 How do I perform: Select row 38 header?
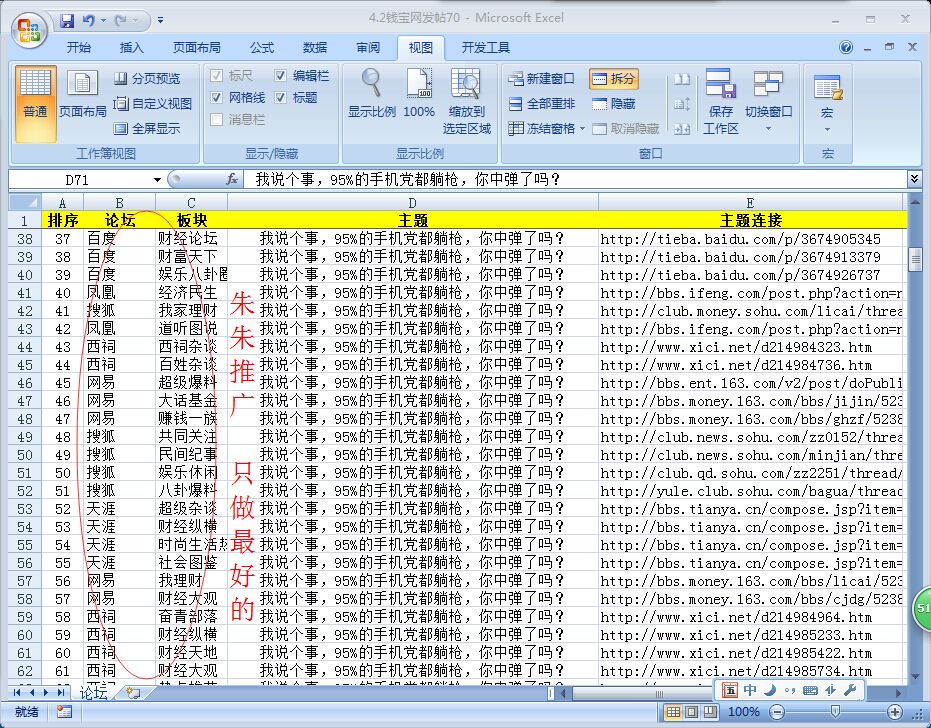click(x=25, y=239)
